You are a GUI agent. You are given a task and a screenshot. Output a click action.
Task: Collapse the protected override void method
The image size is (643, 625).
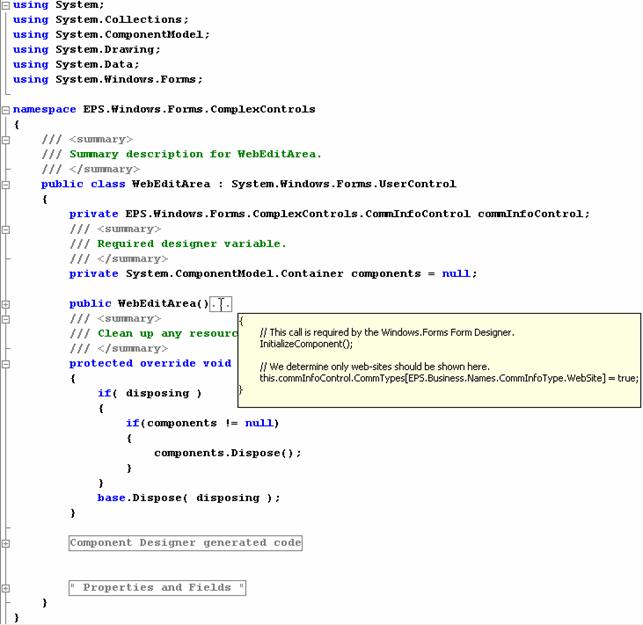tap(6, 364)
